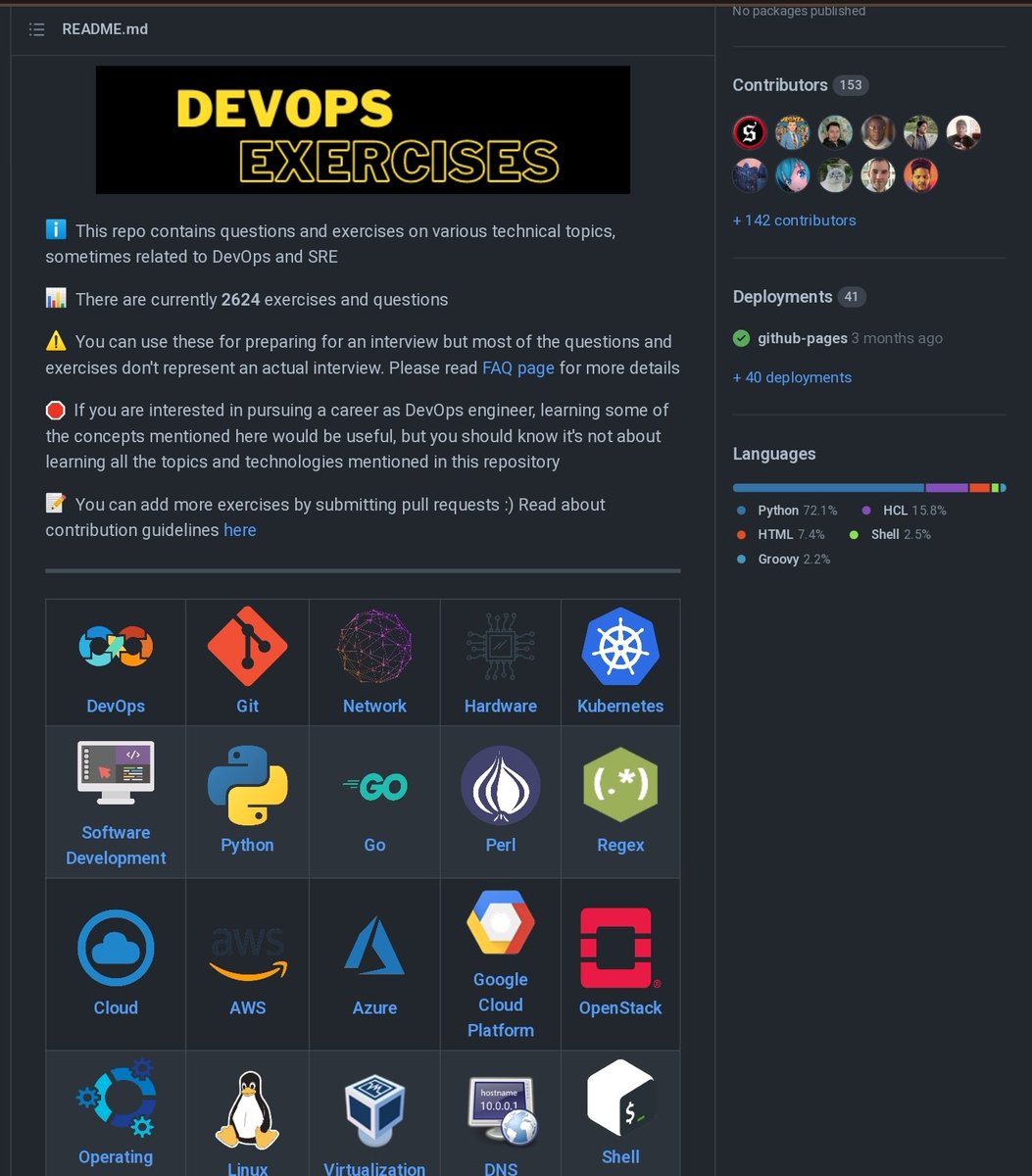Click the 41 deployments count badge
This screenshot has height=1176, width=1032.
(852, 297)
